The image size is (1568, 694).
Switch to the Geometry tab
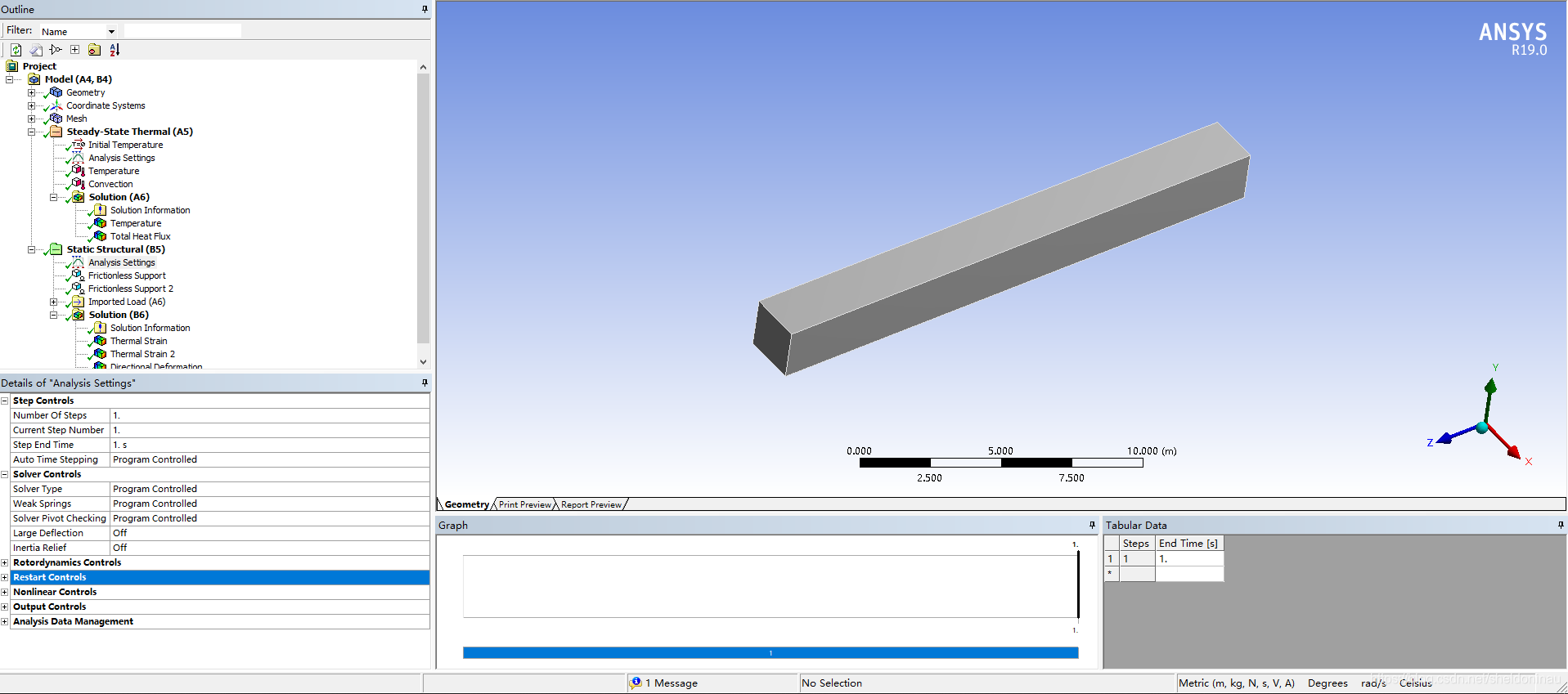(x=466, y=504)
